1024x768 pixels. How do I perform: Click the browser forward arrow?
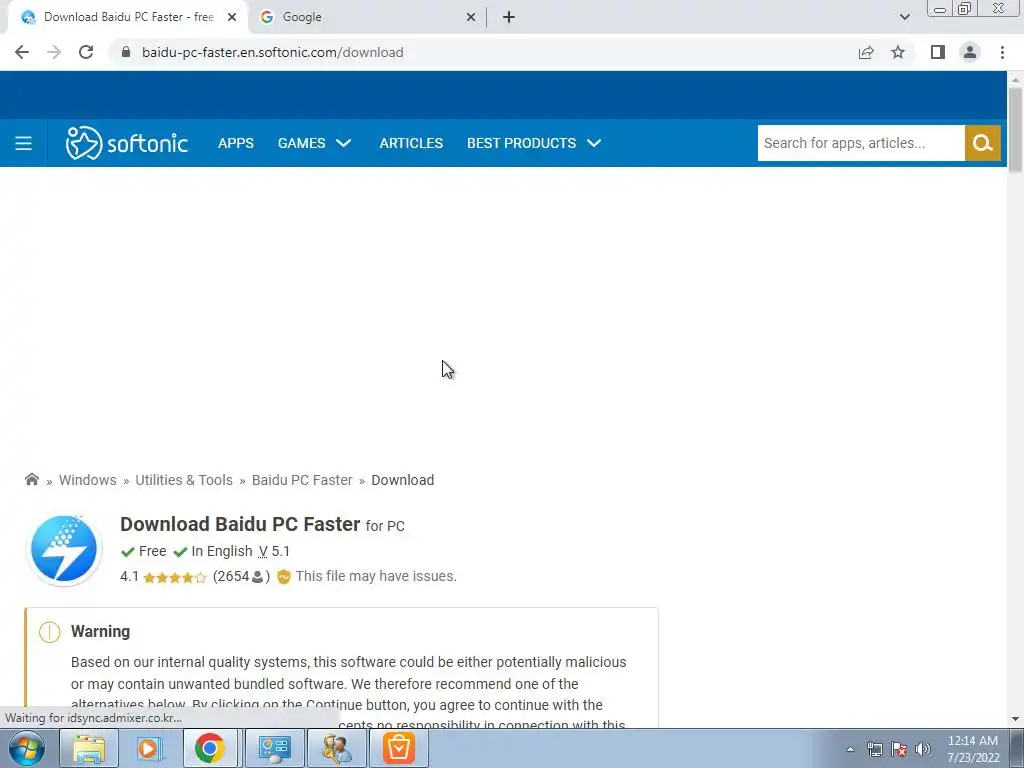[x=54, y=52]
